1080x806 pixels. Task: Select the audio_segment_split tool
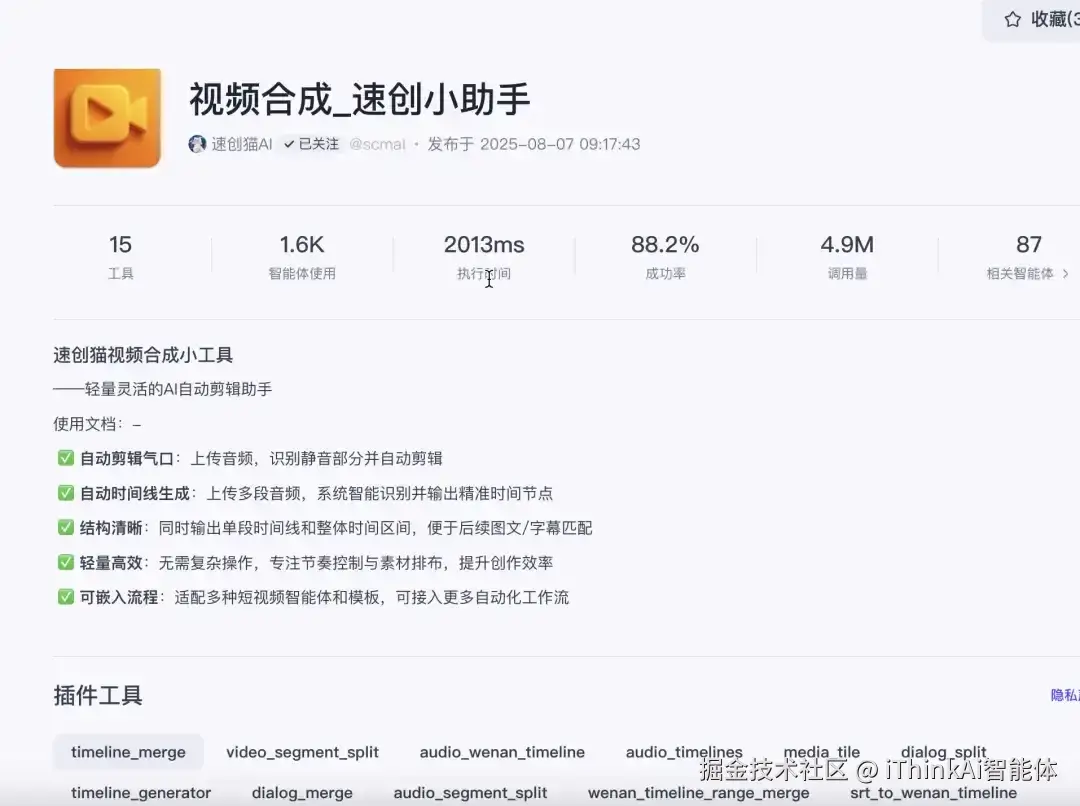(470, 793)
